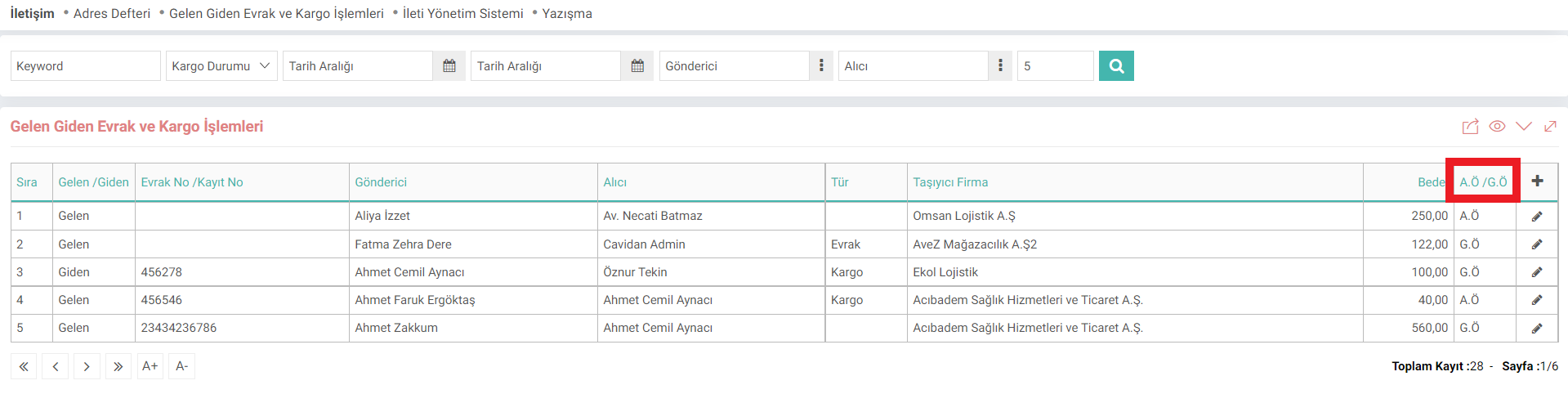
Task: Open calendar picker for first Tarih Aralığı
Action: coord(449,66)
